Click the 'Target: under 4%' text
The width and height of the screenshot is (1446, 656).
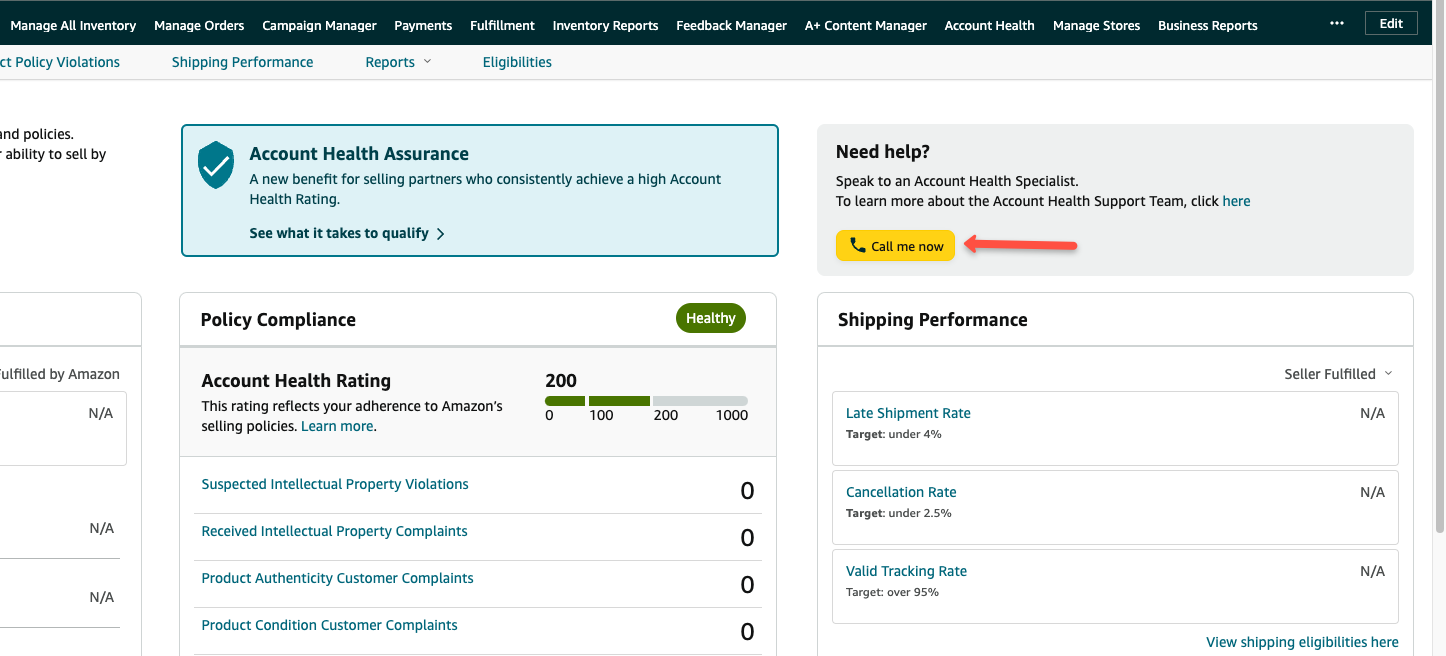[x=894, y=434]
